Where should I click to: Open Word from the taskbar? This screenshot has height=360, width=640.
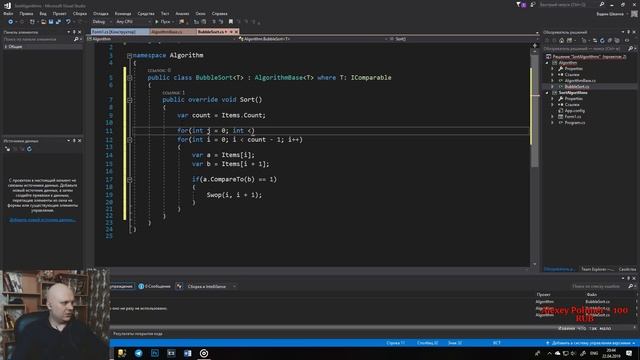187,353
